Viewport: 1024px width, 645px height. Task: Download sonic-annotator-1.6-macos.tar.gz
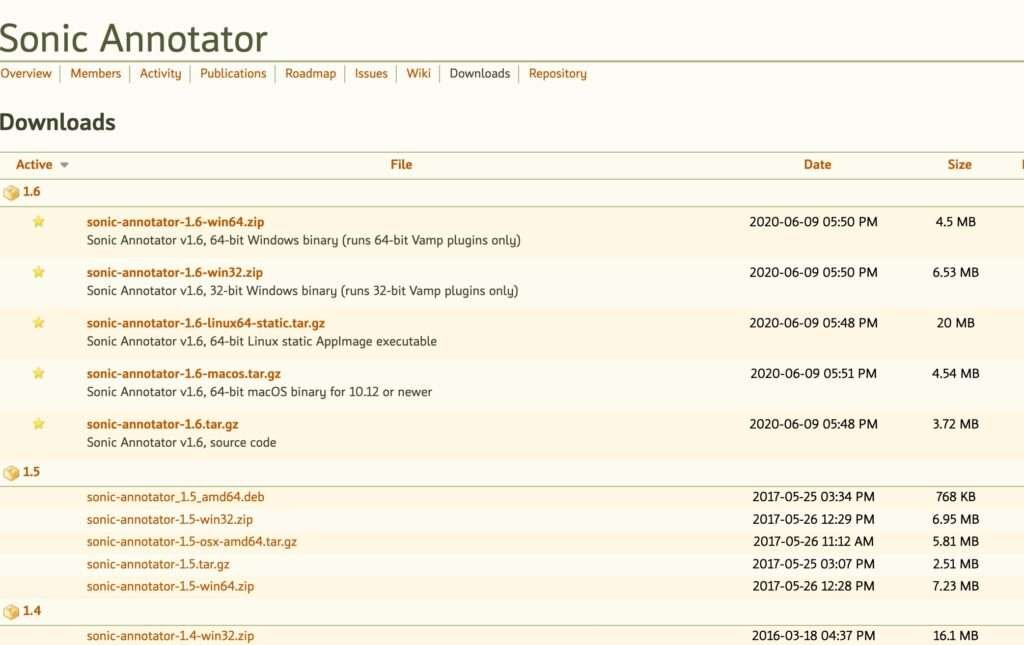[x=184, y=373]
